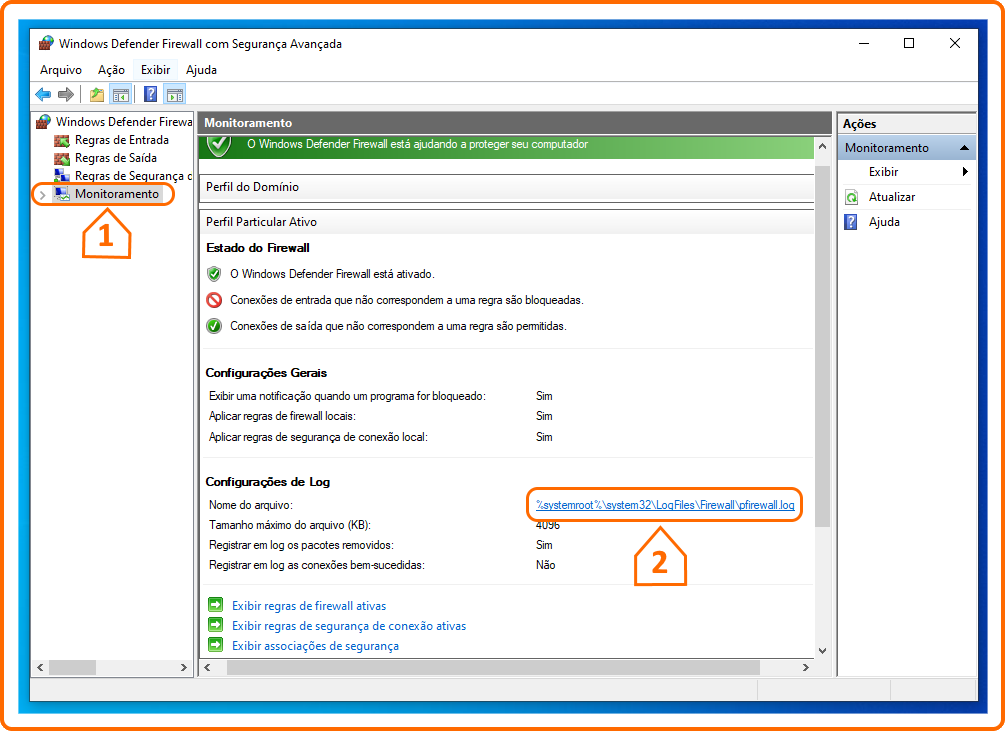The width and height of the screenshot is (1005, 731).
Task: Open the Help question mark toolbar icon
Action: (x=151, y=95)
